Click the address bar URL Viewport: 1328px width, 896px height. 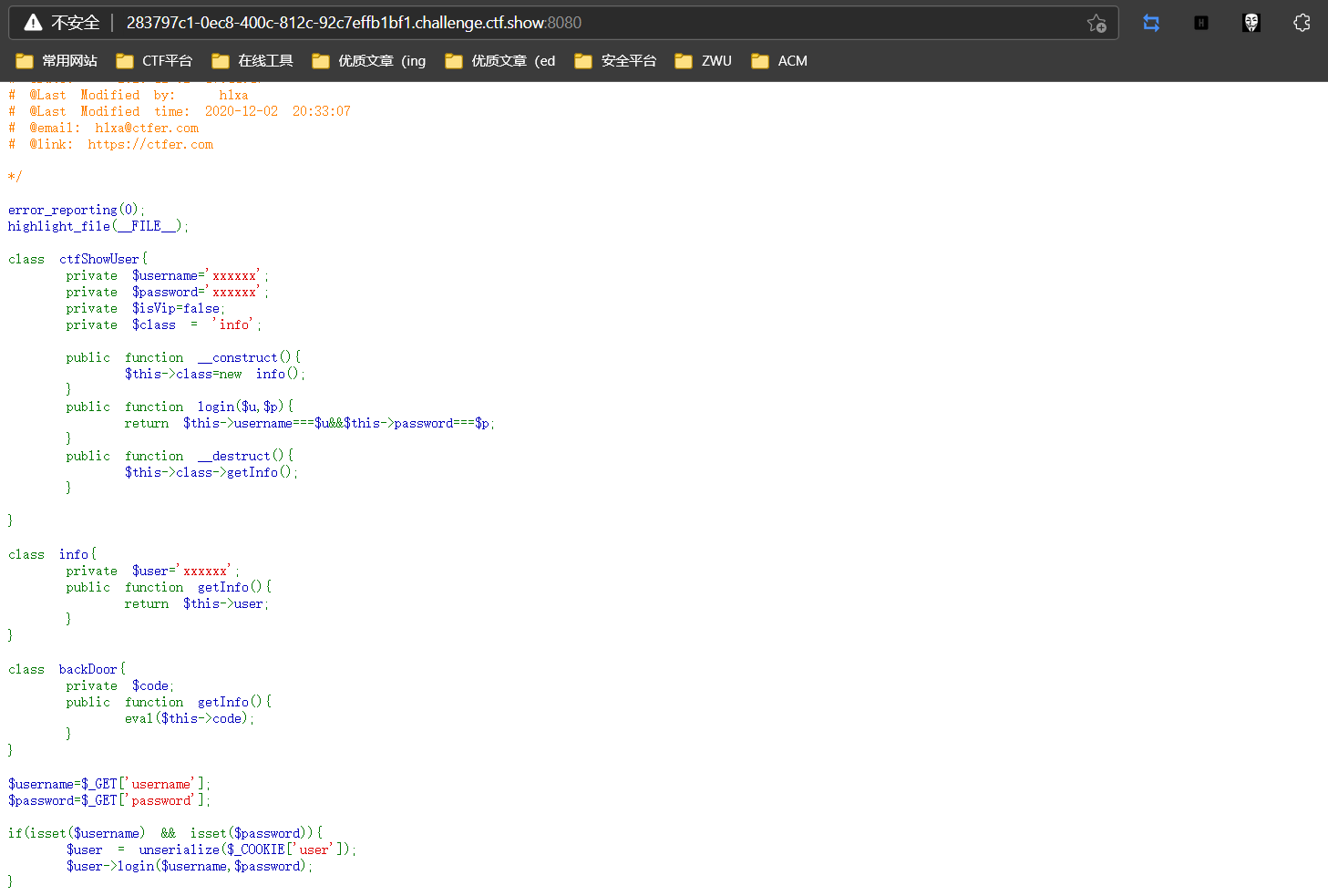click(x=354, y=23)
